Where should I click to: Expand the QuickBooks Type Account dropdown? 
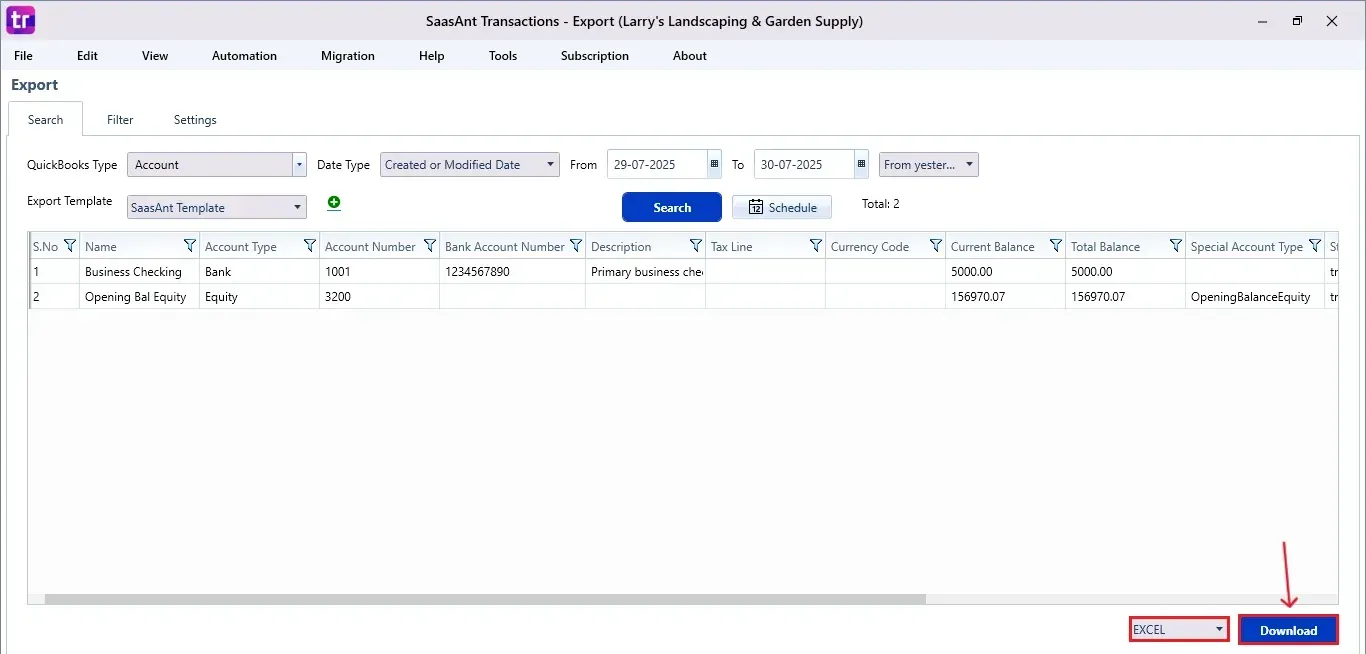click(x=299, y=165)
